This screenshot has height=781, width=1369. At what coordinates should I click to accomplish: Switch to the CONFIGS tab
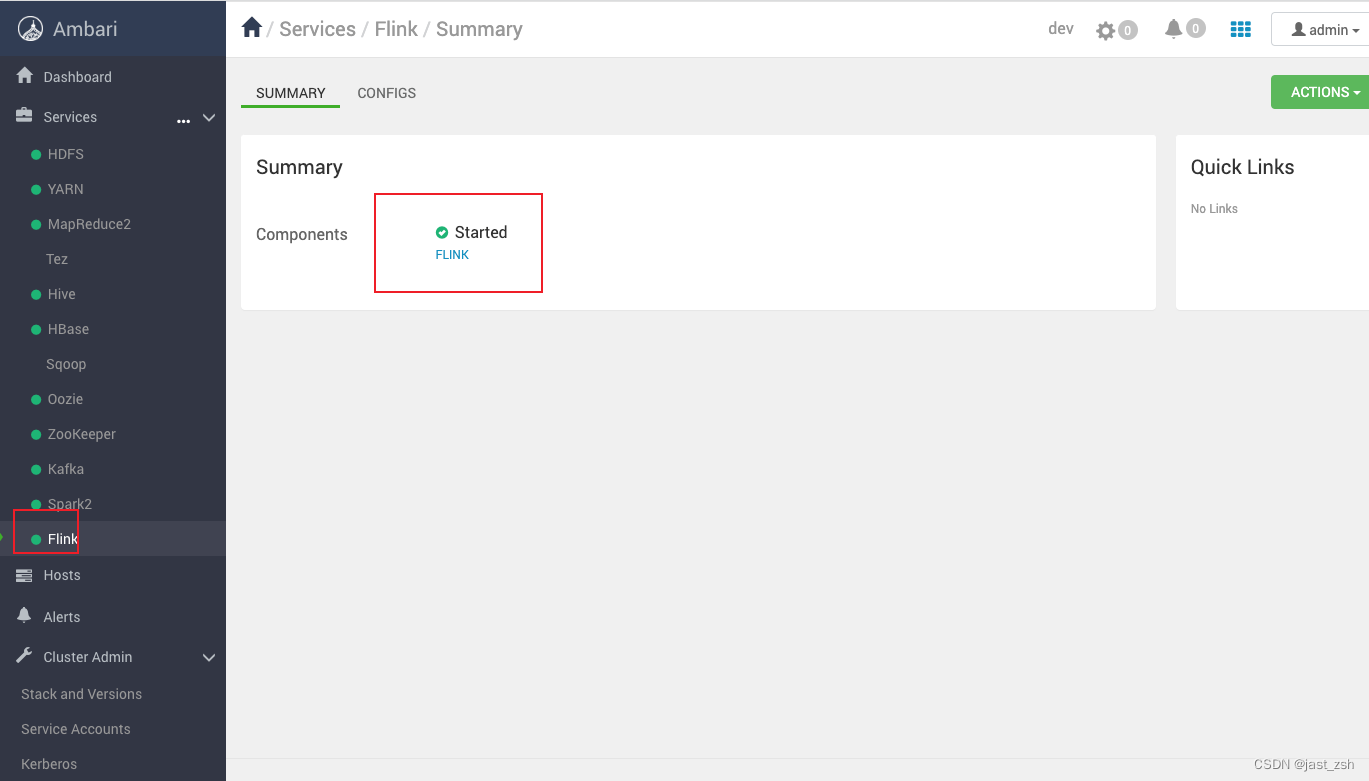(x=387, y=93)
